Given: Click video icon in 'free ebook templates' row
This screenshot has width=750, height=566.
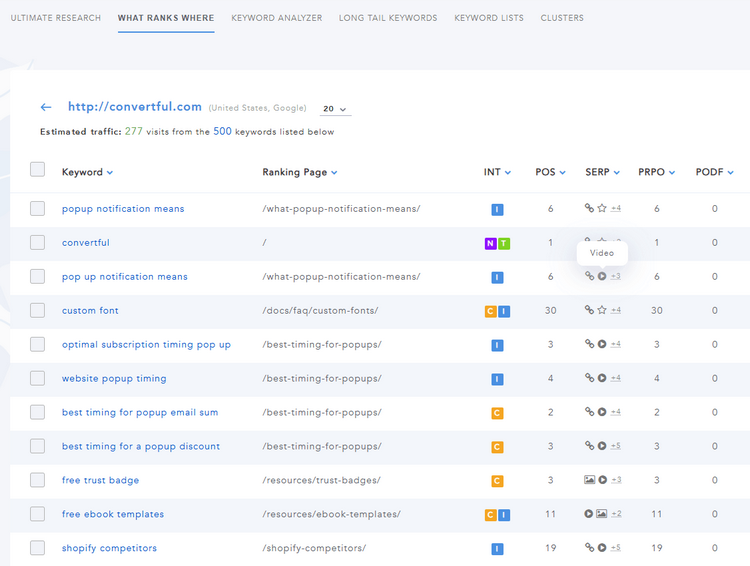Looking at the screenshot, I should click(x=588, y=514).
